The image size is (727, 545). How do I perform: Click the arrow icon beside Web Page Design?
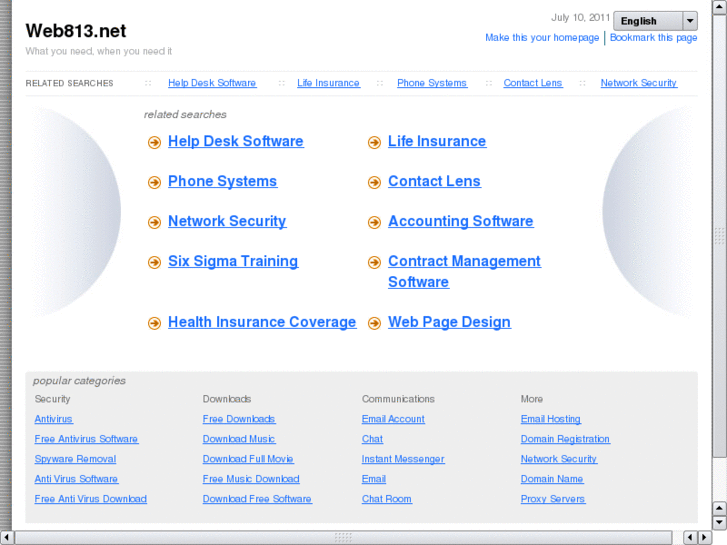pos(374,323)
